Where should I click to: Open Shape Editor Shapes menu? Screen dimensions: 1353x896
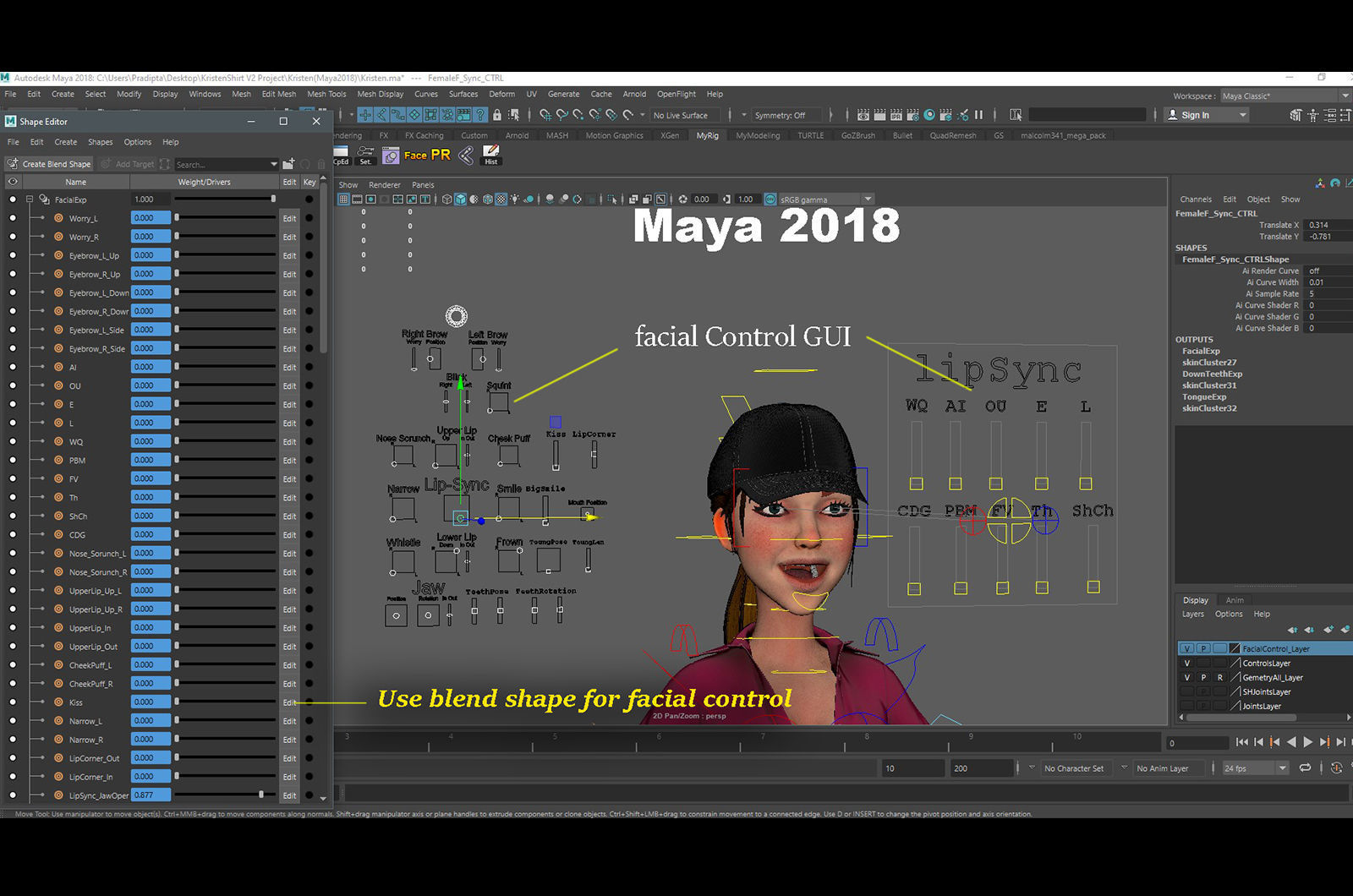[x=100, y=142]
